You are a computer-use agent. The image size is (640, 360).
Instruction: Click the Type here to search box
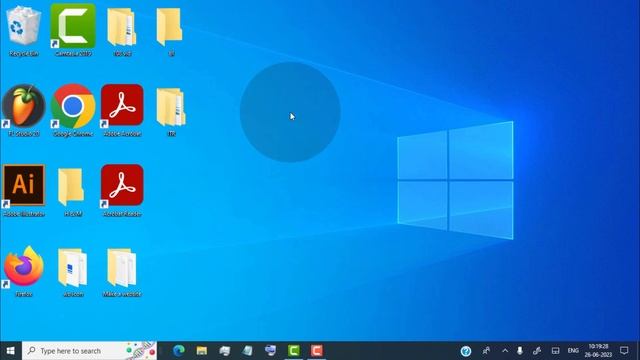tap(89, 351)
